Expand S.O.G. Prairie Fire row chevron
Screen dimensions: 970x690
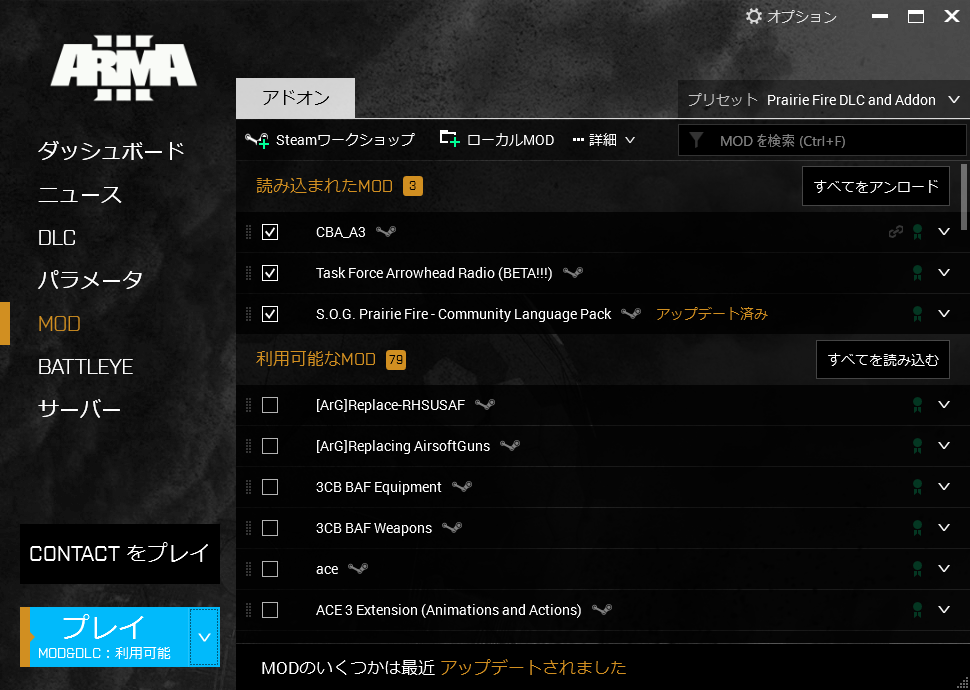943,313
